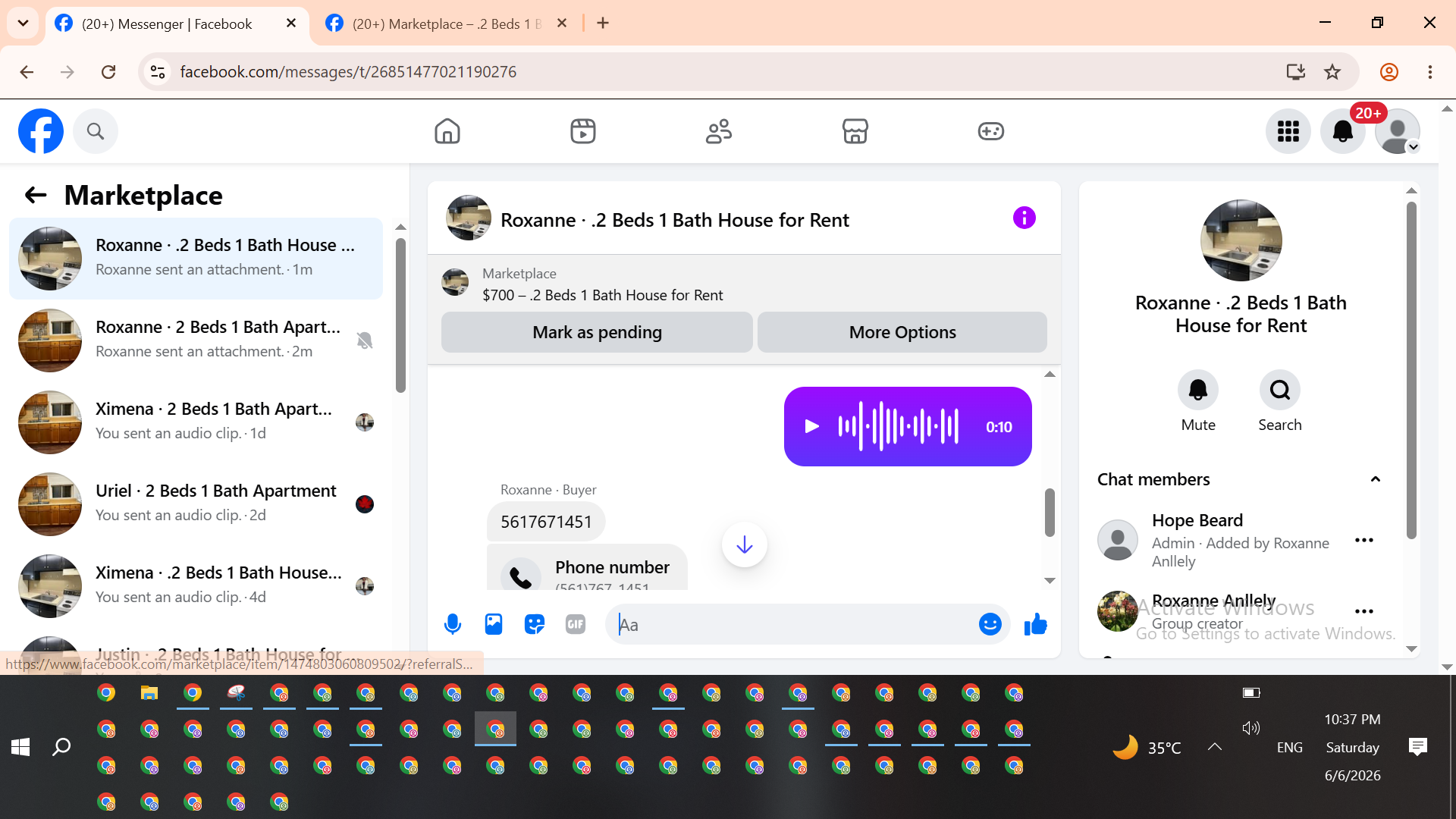View site information in address bar

click(158, 72)
